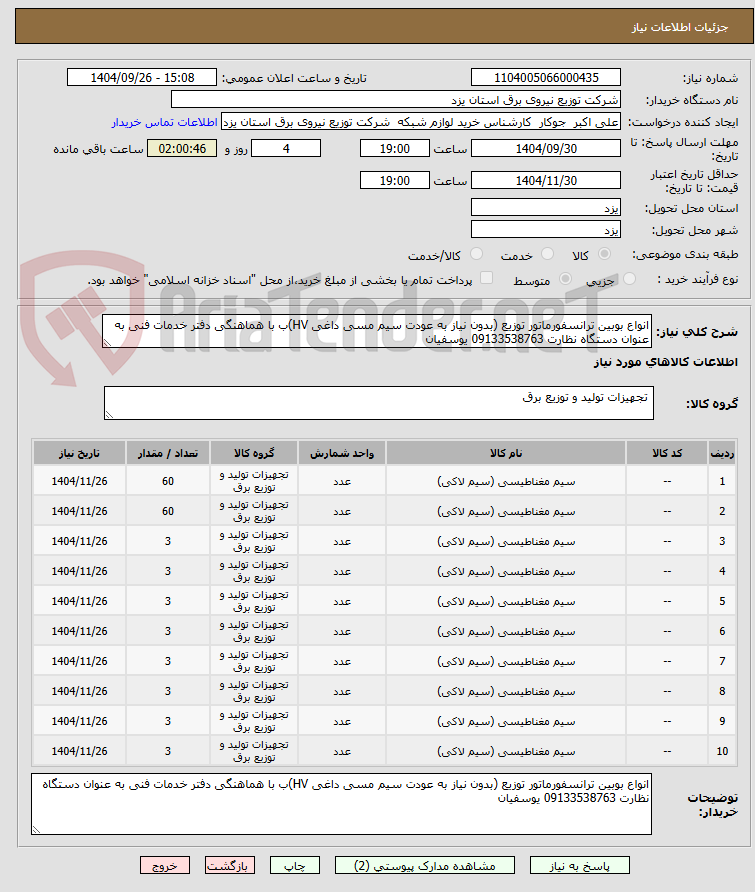Open اطلاعات تماس خریدار link
Image resolution: width=755 pixels, height=892 pixels.
[x=164, y=122]
